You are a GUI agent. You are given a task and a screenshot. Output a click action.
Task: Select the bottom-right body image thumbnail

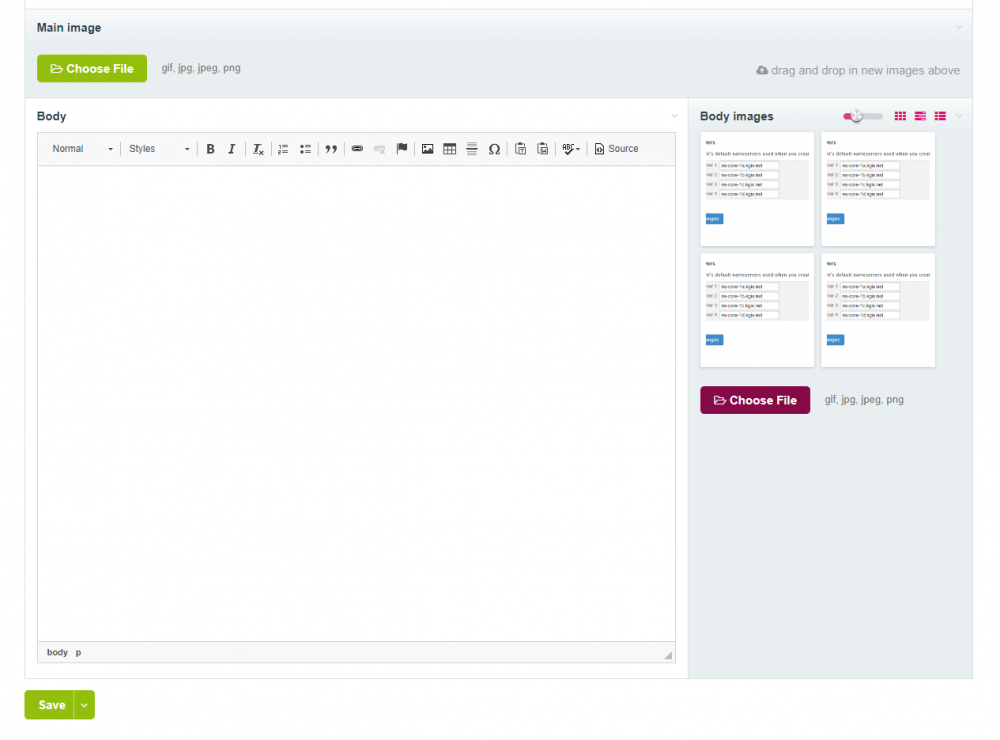[x=878, y=310]
